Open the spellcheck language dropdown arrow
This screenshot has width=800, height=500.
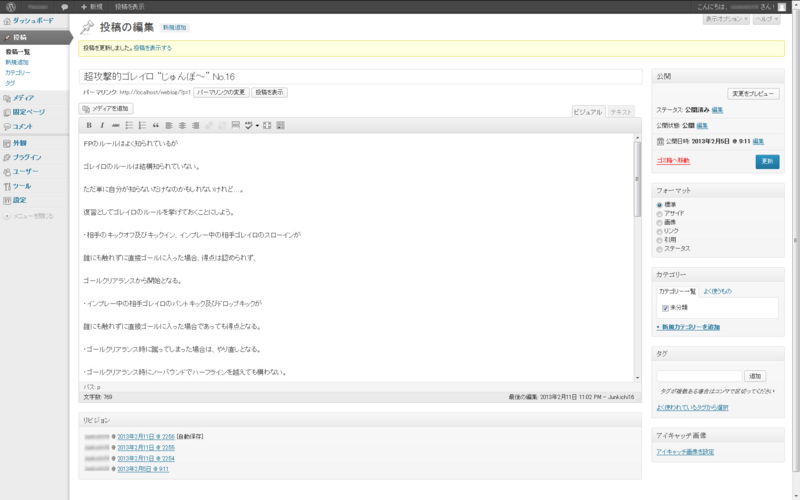pos(257,126)
